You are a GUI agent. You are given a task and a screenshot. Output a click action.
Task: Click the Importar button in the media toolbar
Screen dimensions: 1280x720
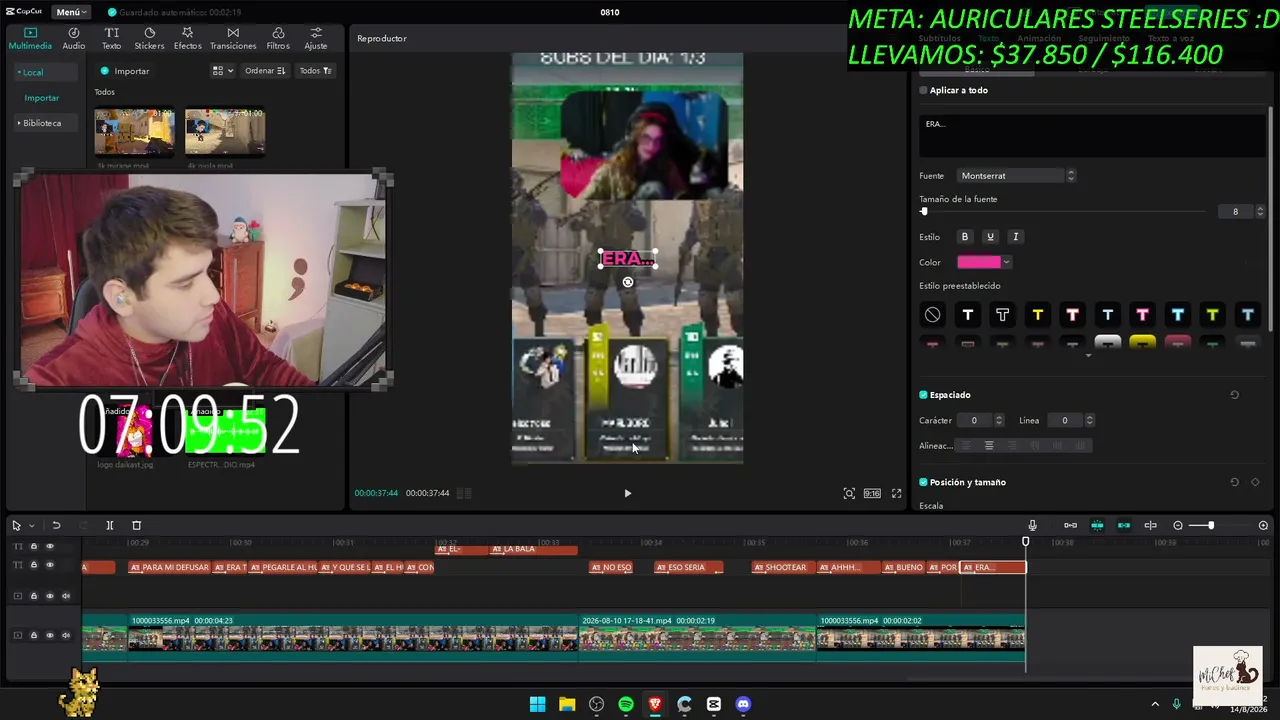point(125,71)
